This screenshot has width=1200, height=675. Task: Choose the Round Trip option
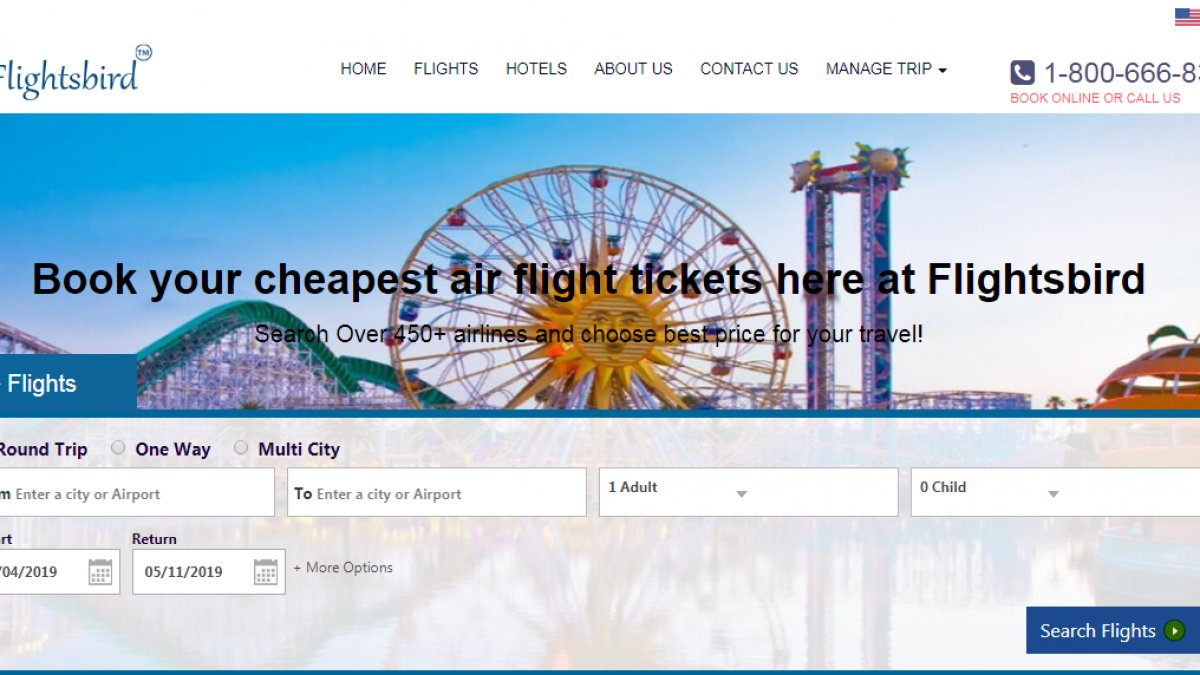coord(42,449)
